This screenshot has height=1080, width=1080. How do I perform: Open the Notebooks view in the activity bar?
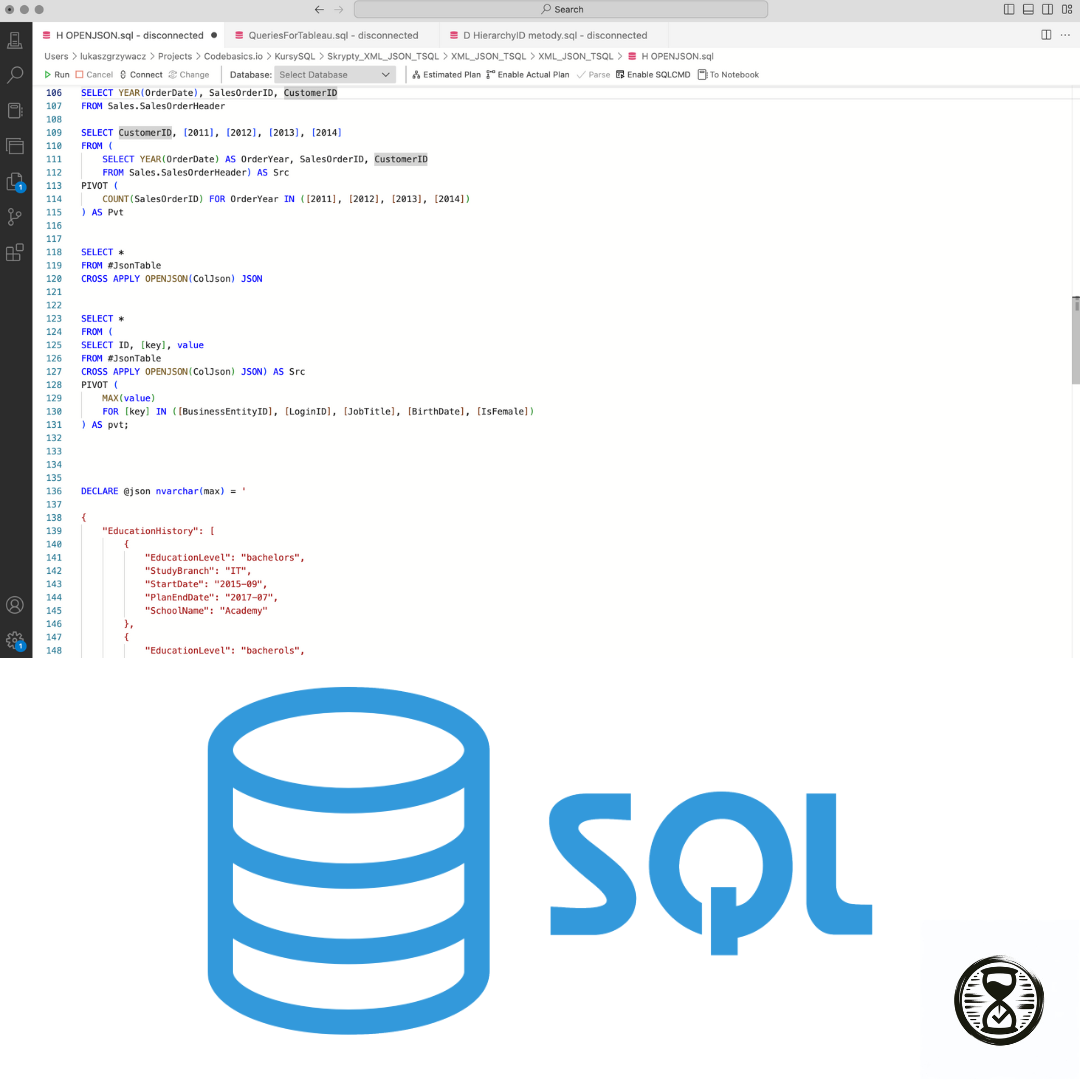tap(15, 110)
